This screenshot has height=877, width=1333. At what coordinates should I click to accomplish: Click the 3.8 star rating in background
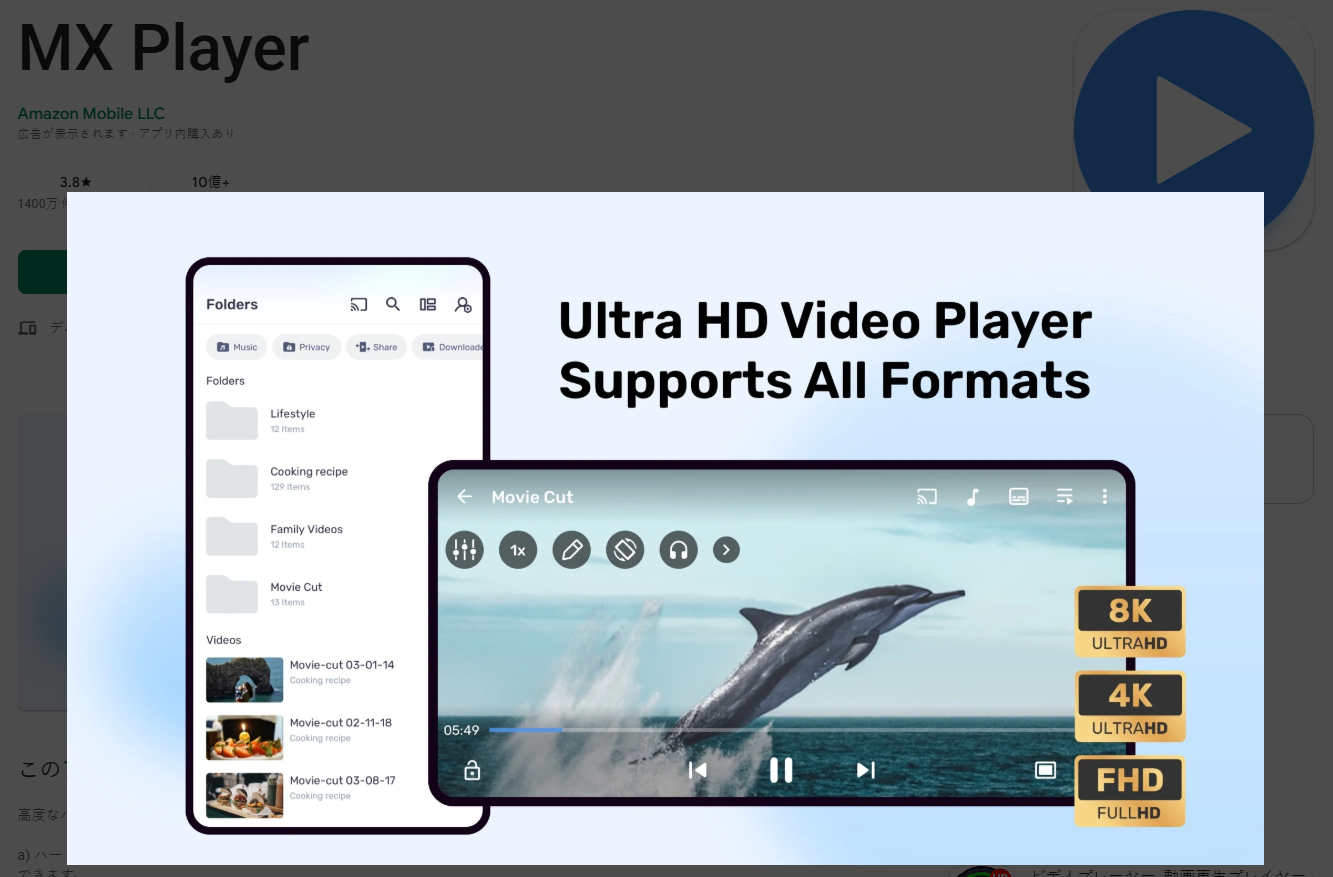click(x=76, y=182)
